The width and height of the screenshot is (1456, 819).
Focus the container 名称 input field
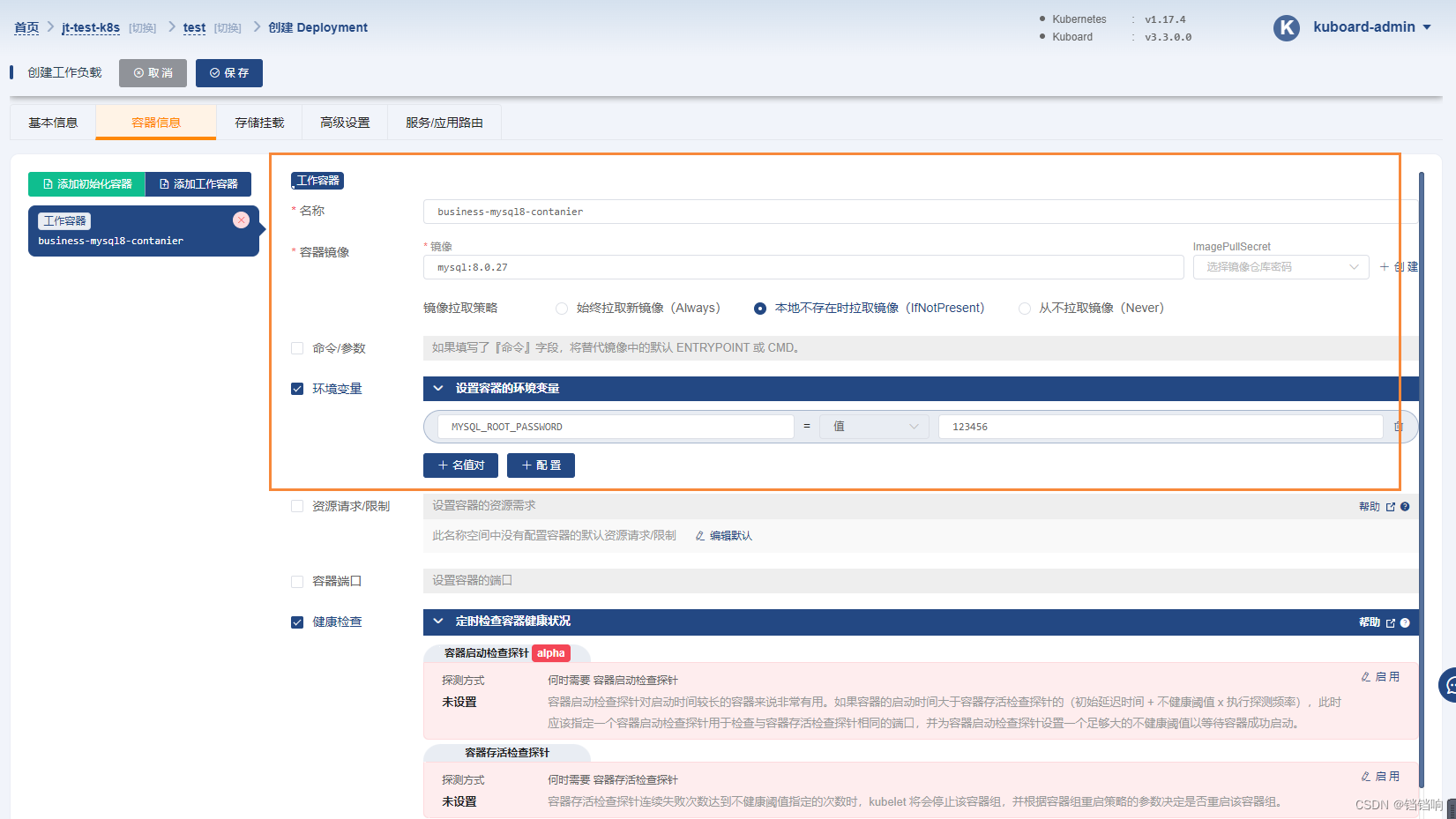coord(921,212)
